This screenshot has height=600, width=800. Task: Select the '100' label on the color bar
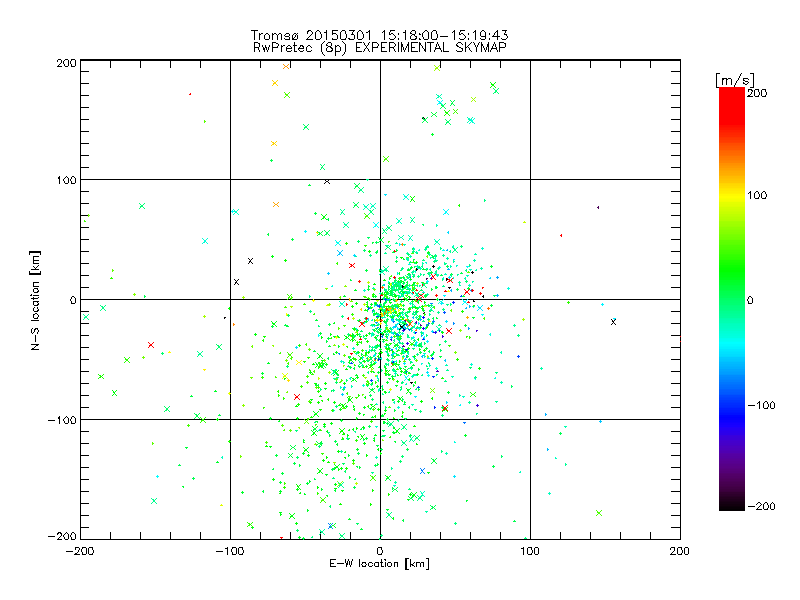[757, 195]
